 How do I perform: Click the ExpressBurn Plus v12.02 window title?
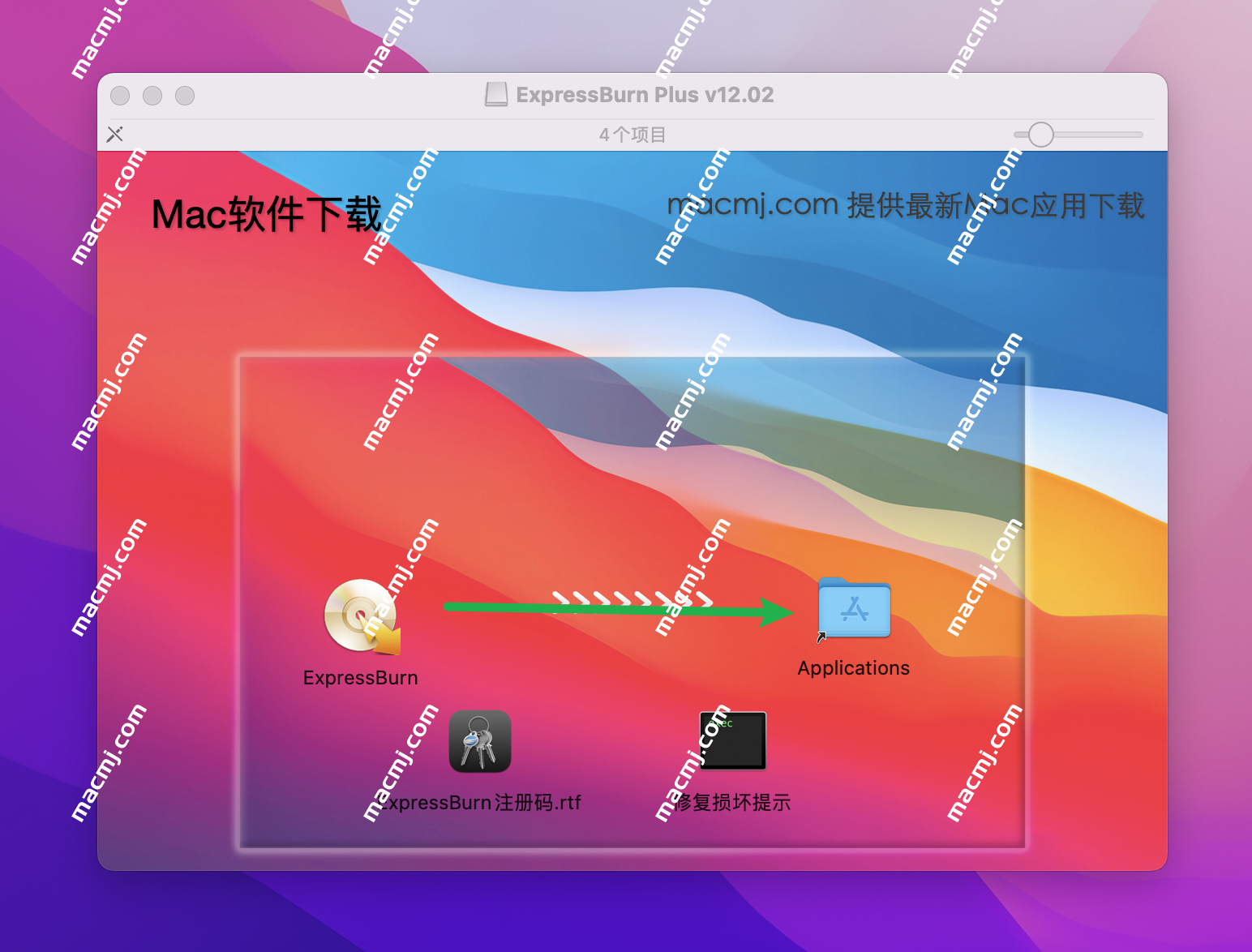tap(645, 95)
